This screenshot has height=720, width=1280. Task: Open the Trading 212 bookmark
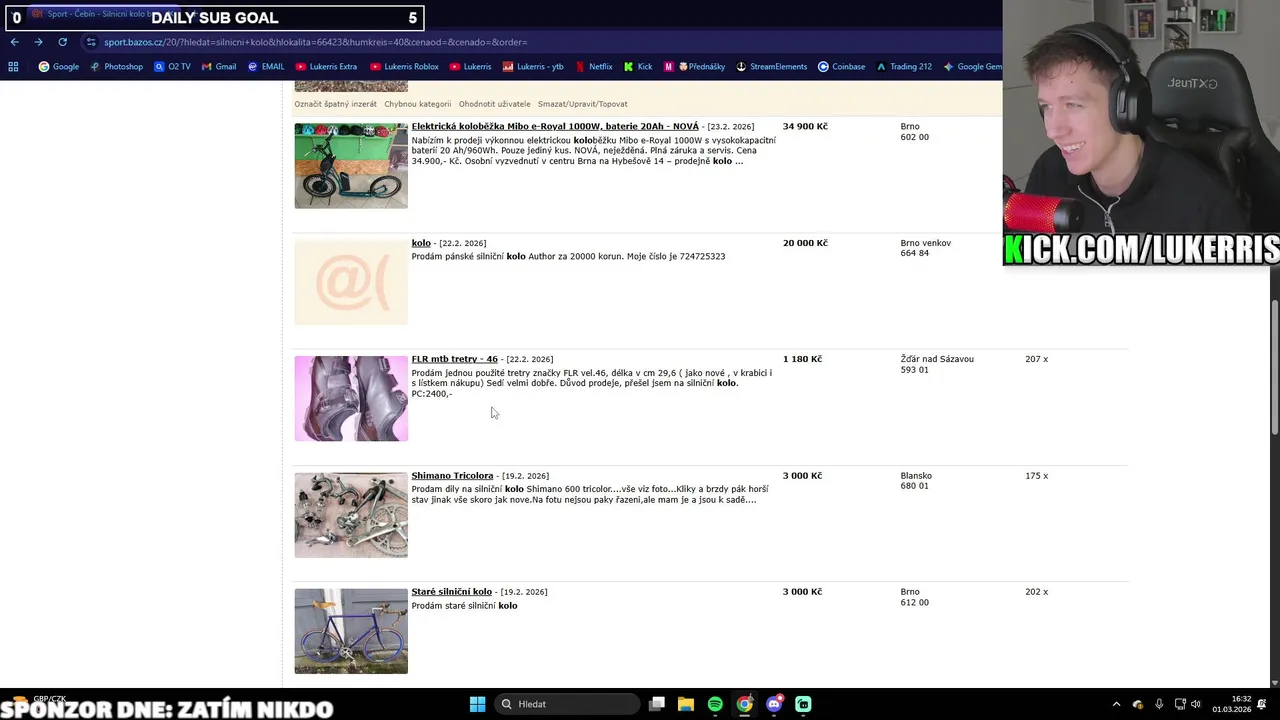904,67
